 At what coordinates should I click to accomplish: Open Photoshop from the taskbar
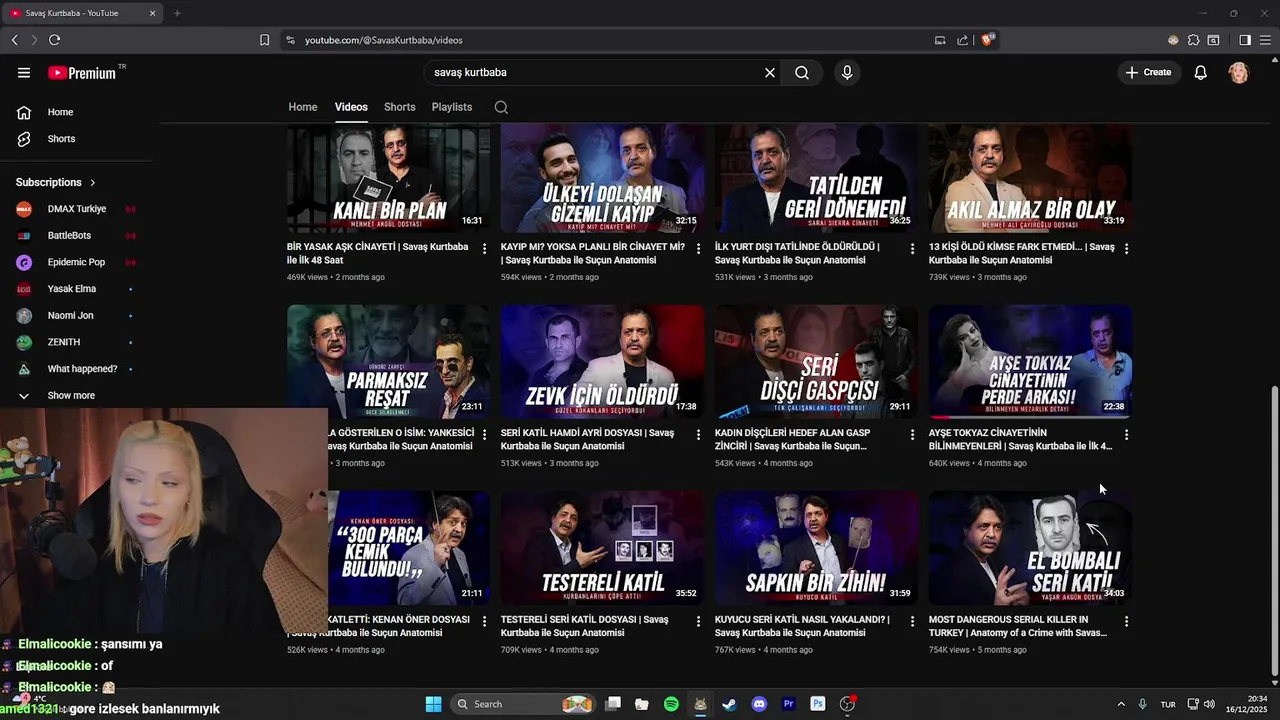(817, 704)
